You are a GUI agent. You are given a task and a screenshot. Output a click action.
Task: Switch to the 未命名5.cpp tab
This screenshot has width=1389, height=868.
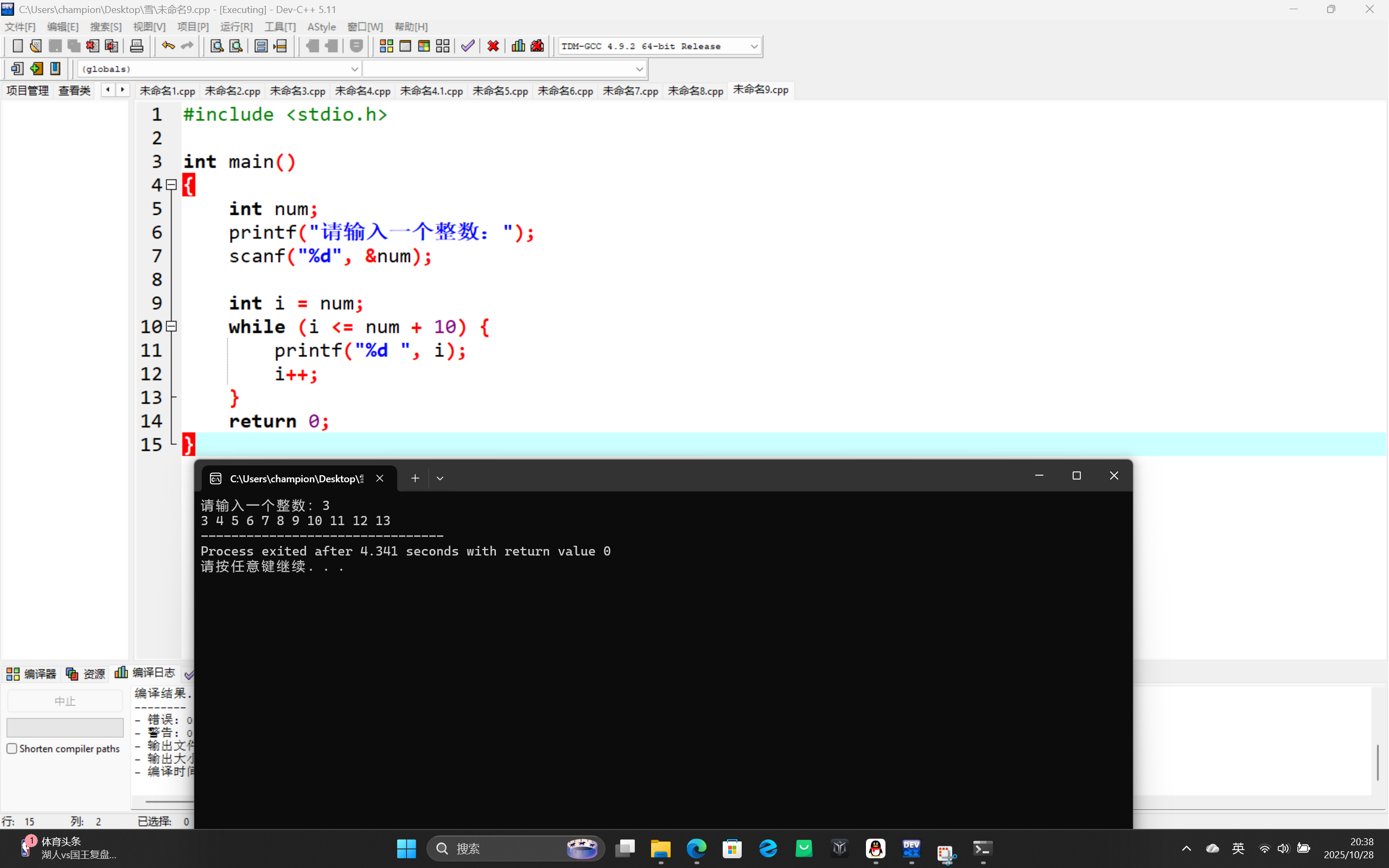click(x=499, y=91)
